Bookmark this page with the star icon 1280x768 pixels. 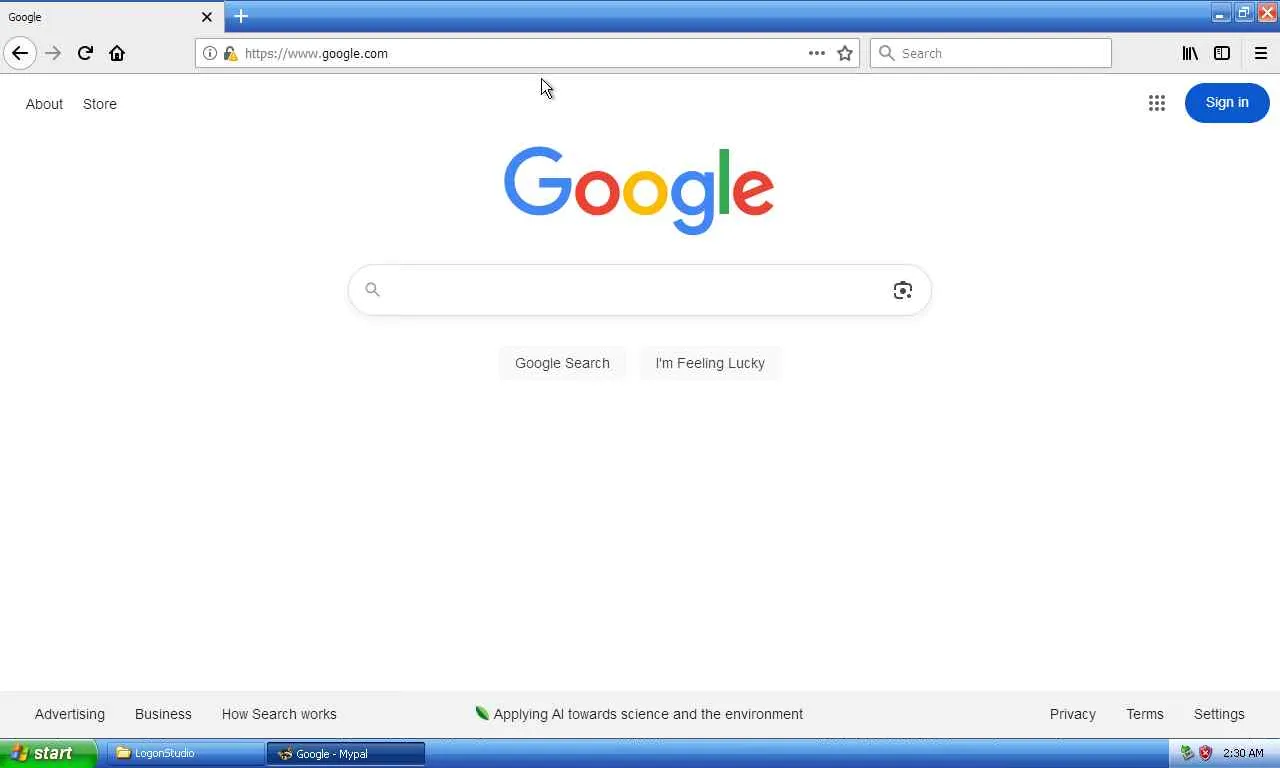point(845,53)
